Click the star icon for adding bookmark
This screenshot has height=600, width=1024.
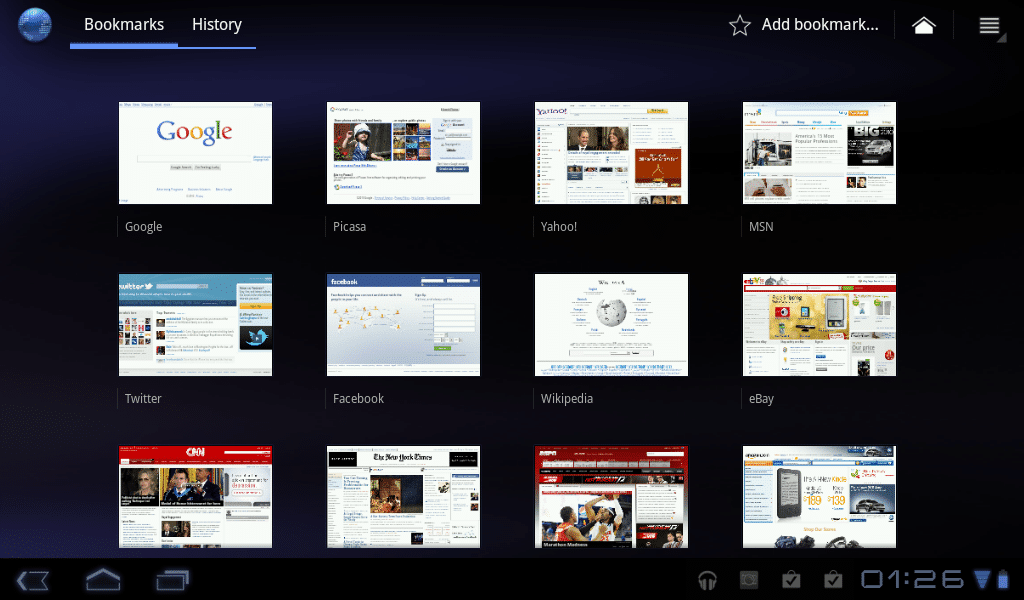pyautogui.click(x=740, y=25)
